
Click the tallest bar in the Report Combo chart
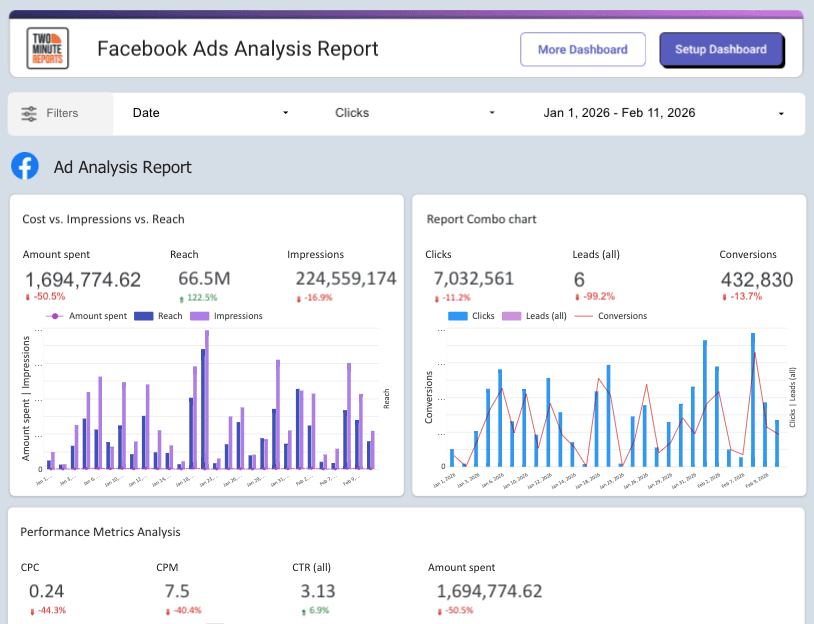(x=753, y=400)
